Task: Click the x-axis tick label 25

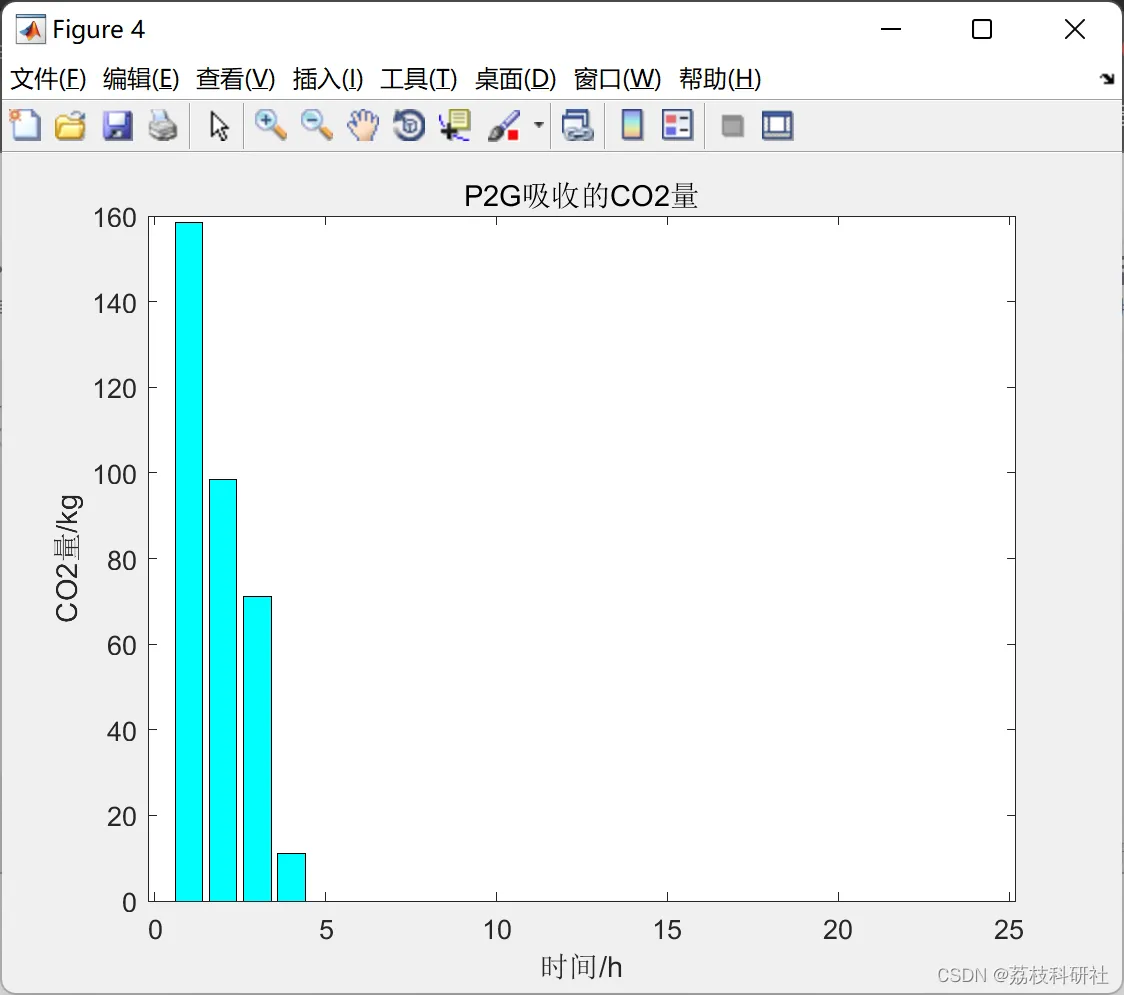Action: [1009, 930]
